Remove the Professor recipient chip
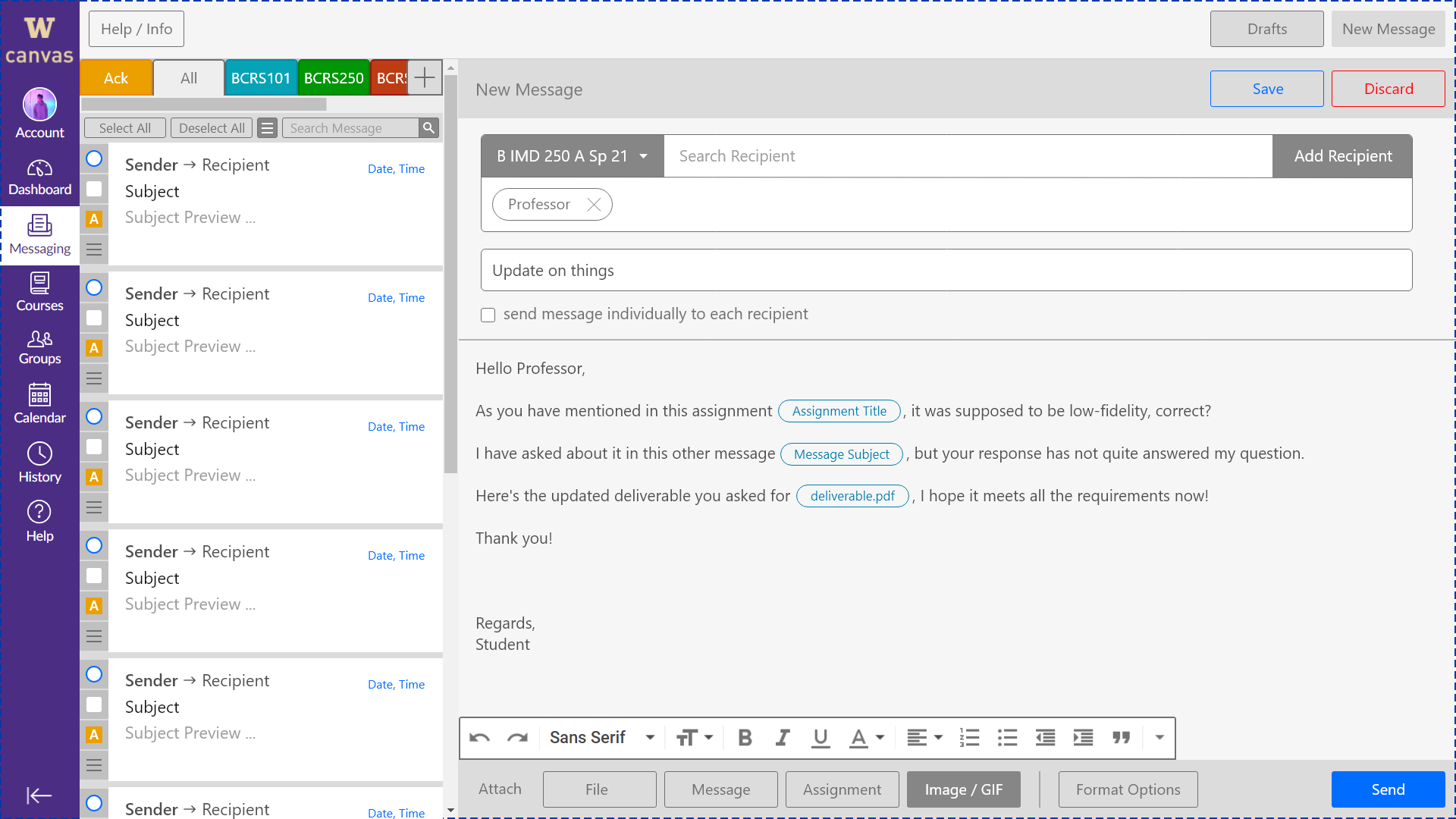 coord(594,205)
